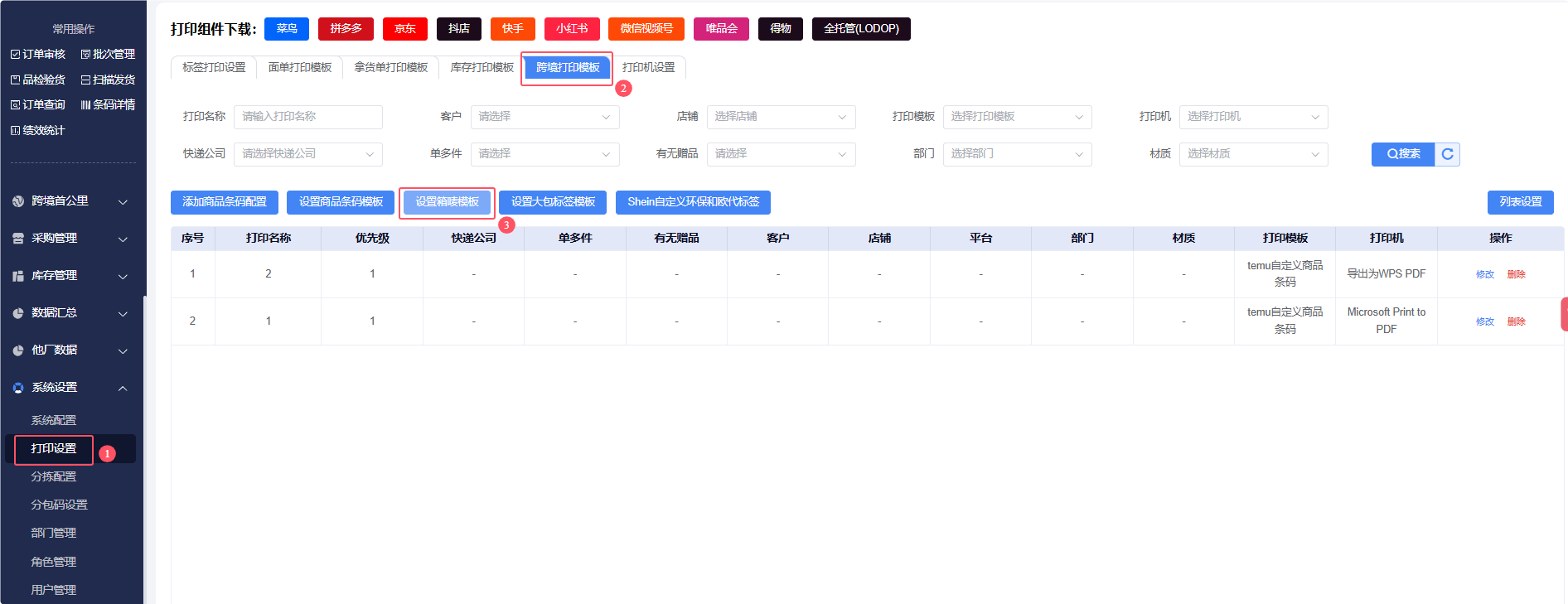Click 删除 for the Microsoft Print to PDF row
The width and height of the screenshot is (1568, 604).
pyautogui.click(x=1517, y=322)
